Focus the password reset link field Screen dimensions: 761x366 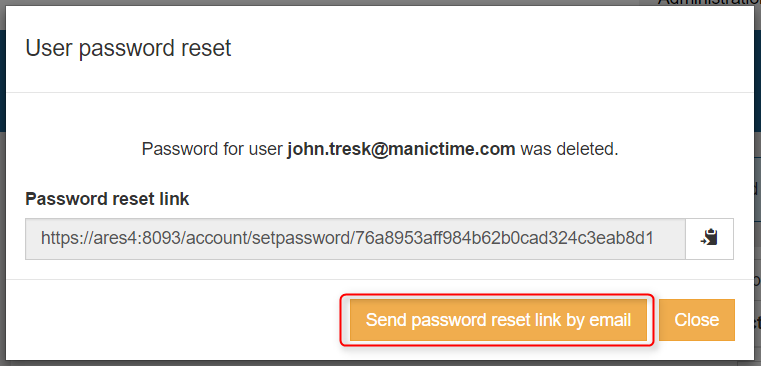point(355,238)
